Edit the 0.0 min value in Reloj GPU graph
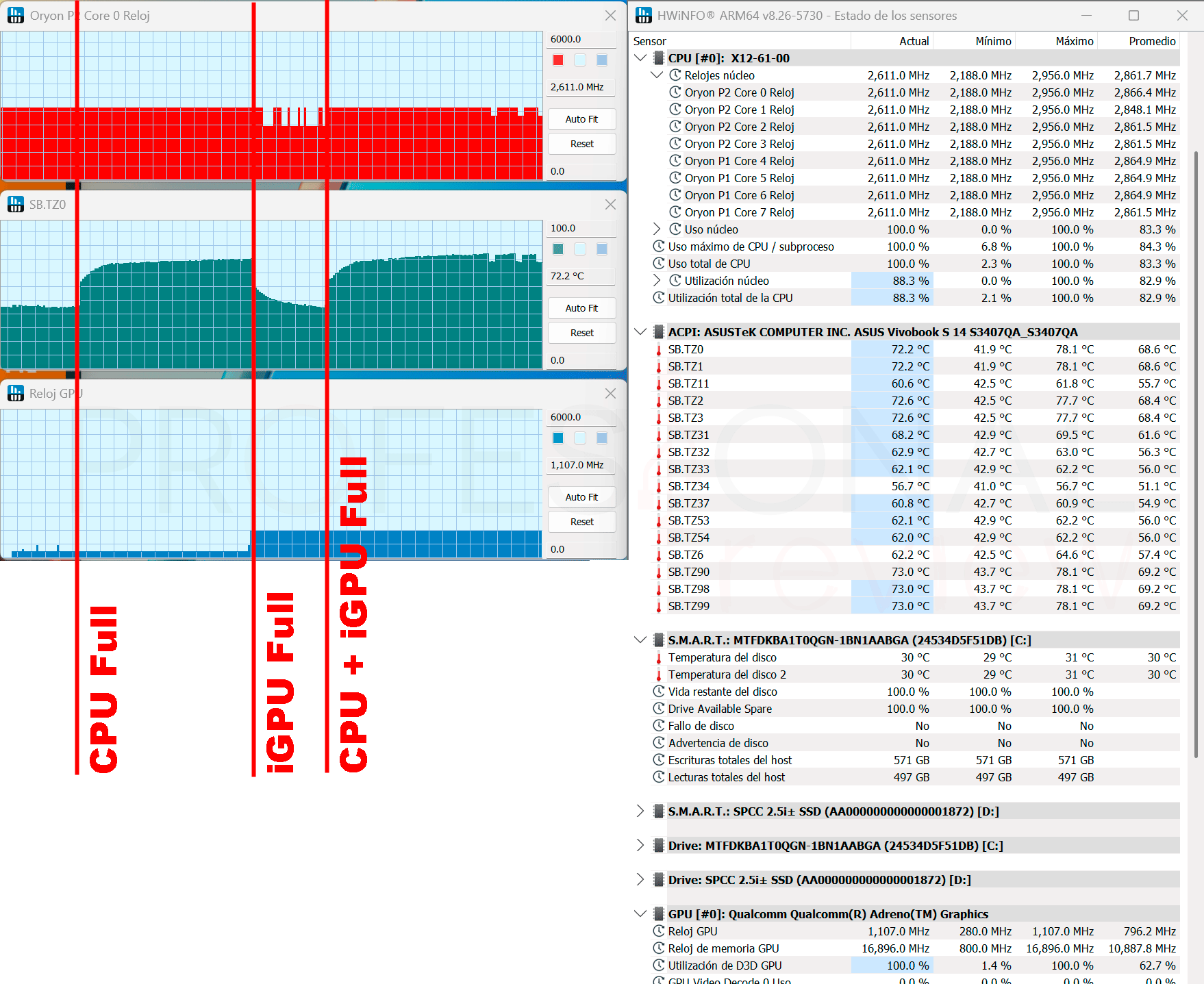The width and height of the screenshot is (1204, 984). pos(581,549)
